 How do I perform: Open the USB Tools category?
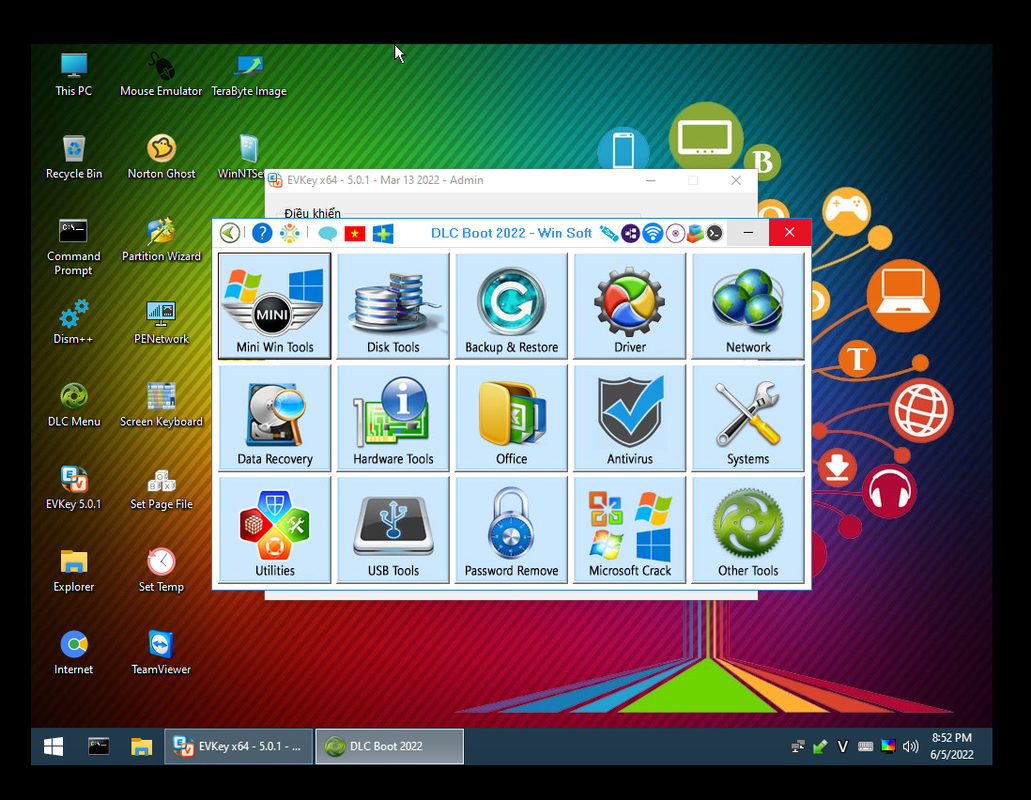393,529
